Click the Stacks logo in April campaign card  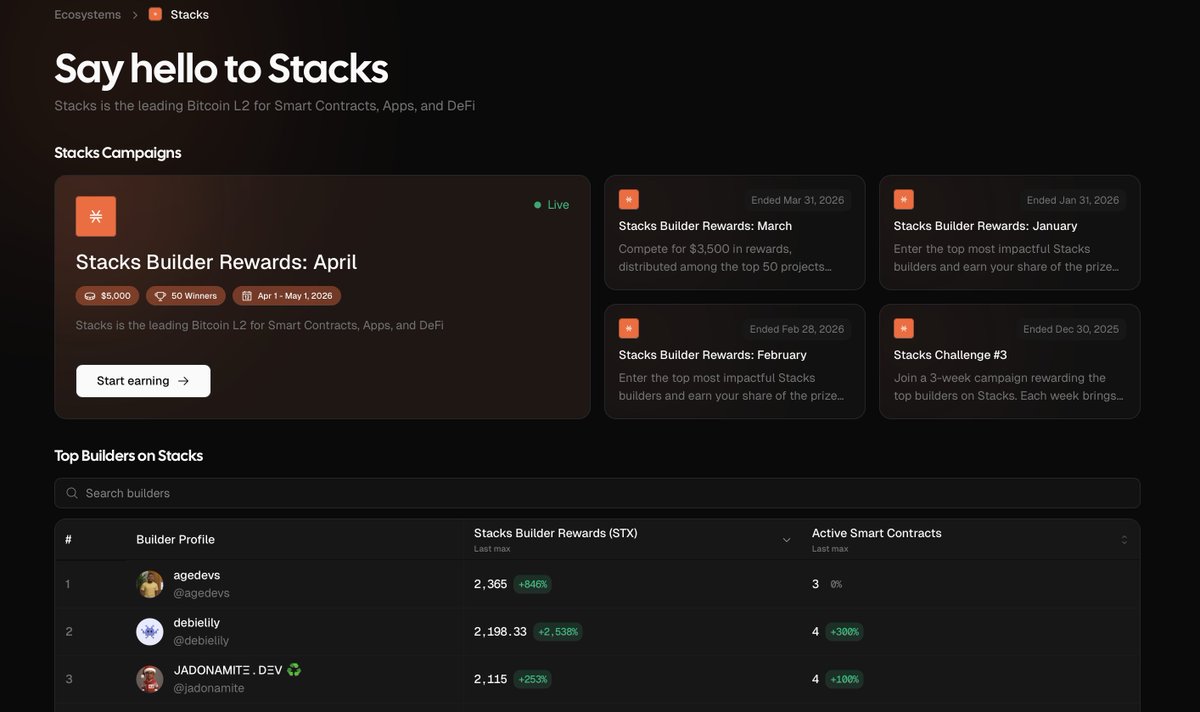pyautogui.click(x=96, y=216)
